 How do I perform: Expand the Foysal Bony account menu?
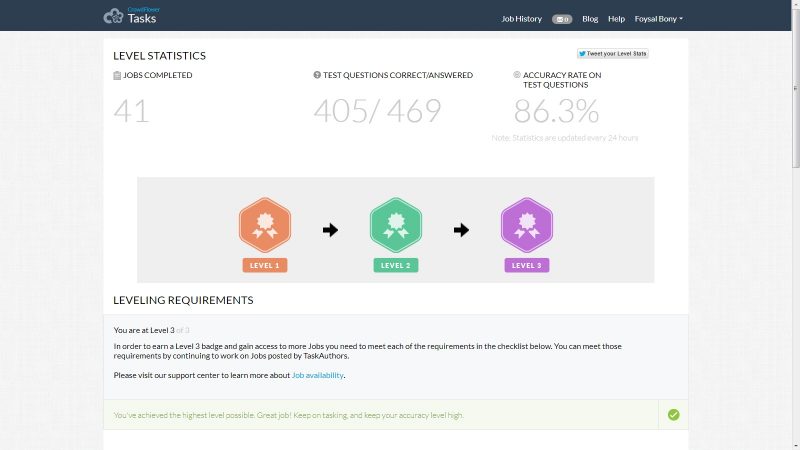[x=658, y=19]
